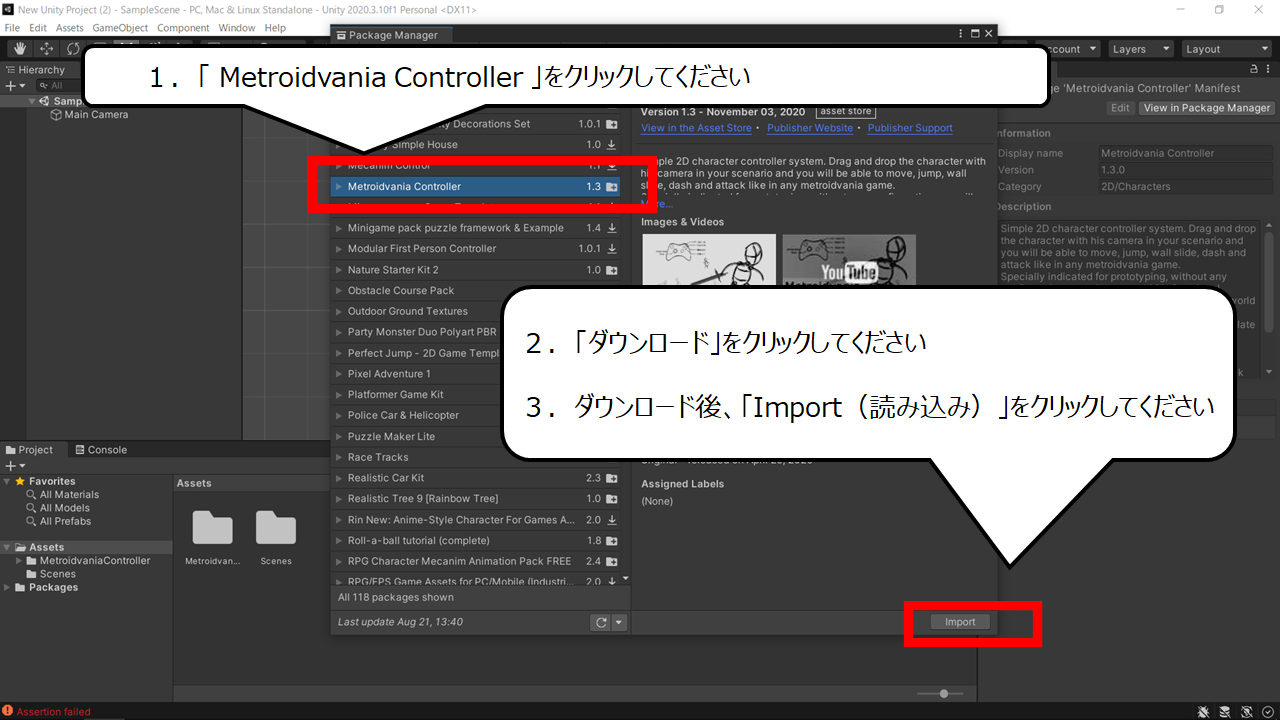The image size is (1280, 720).
Task: Click download icon for Minigame pack puzzle framework
Action: coord(611,228)
